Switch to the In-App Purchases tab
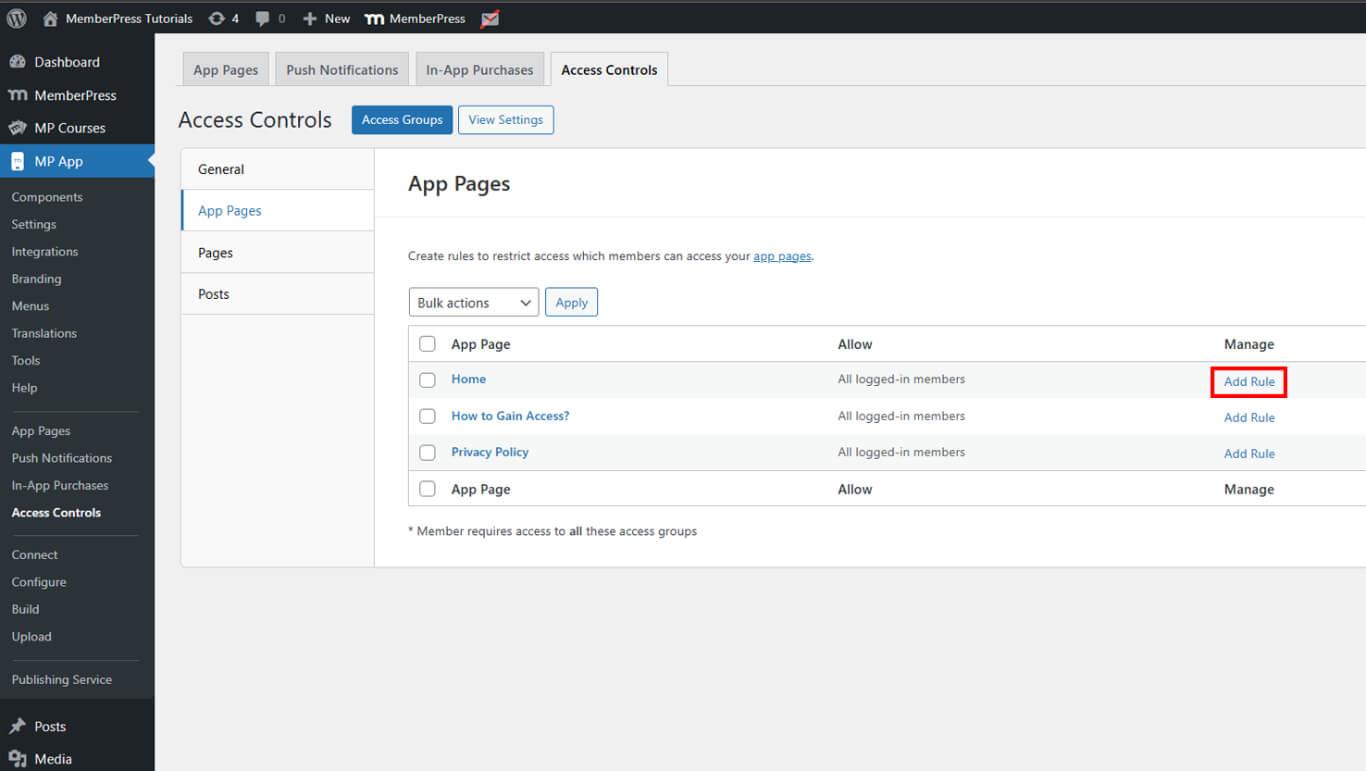Screen dimensions: 1366x771 pyautogui.click(x=479, y=70)
